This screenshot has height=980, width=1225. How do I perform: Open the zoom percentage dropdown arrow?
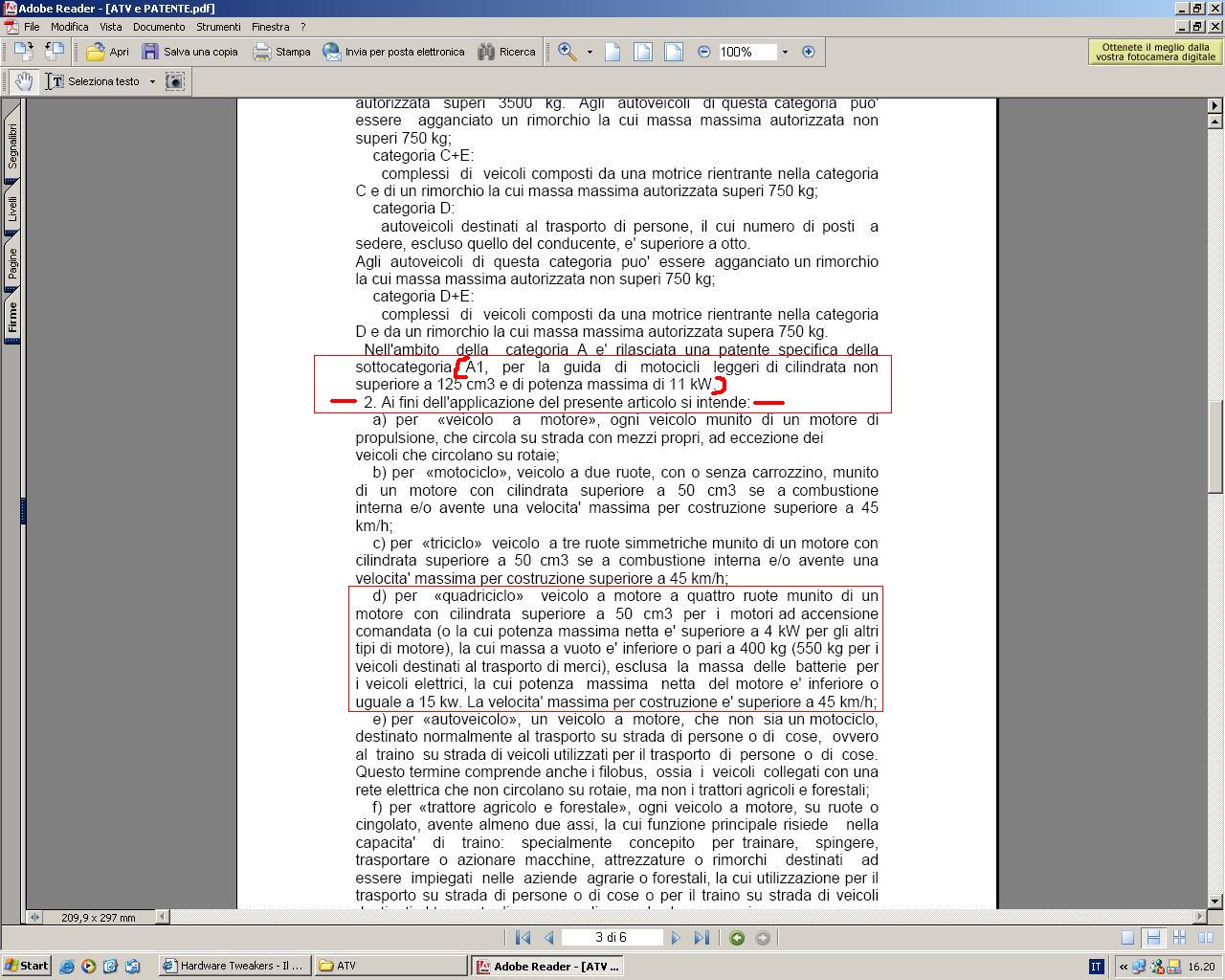pos(785,52)
